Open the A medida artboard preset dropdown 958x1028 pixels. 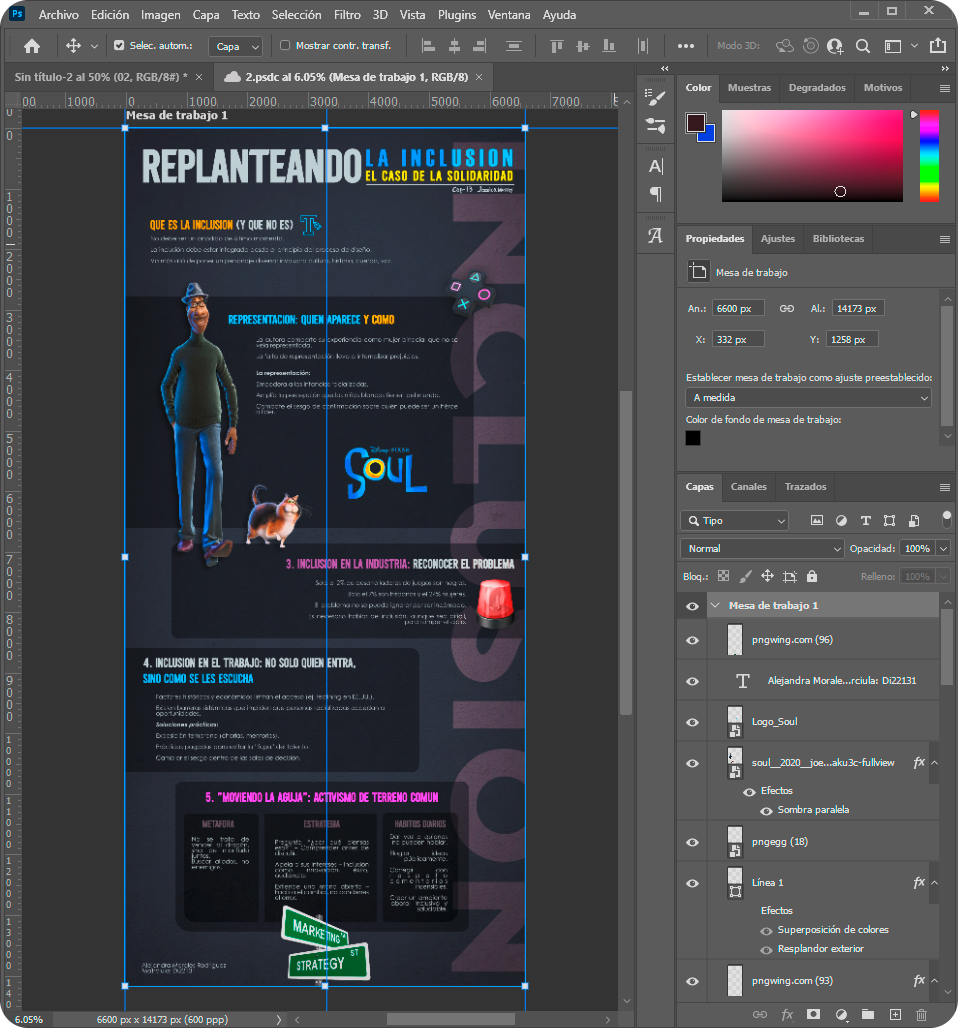pos(808,398)
